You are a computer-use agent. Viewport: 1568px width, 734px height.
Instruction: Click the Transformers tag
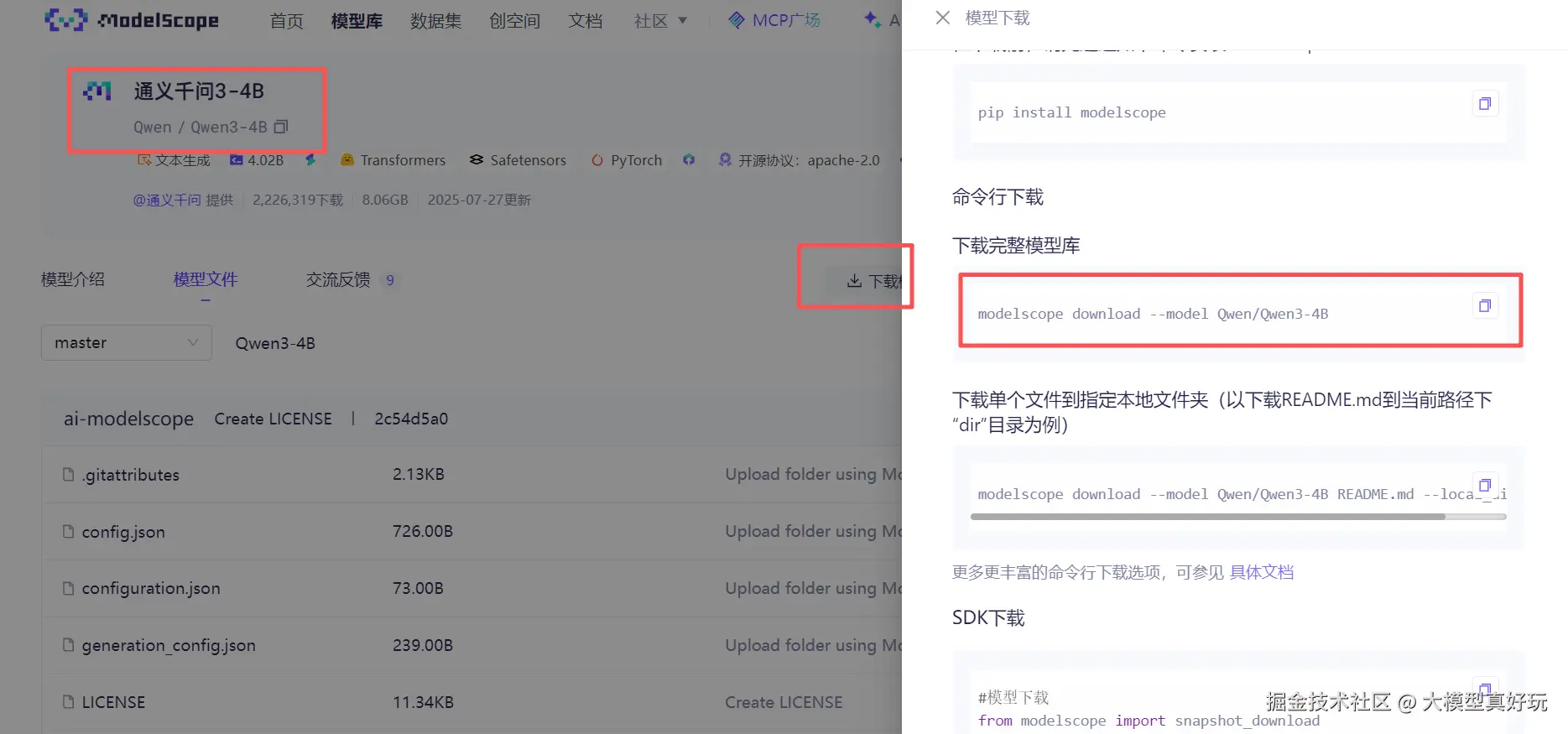click(x=393, y=160)
